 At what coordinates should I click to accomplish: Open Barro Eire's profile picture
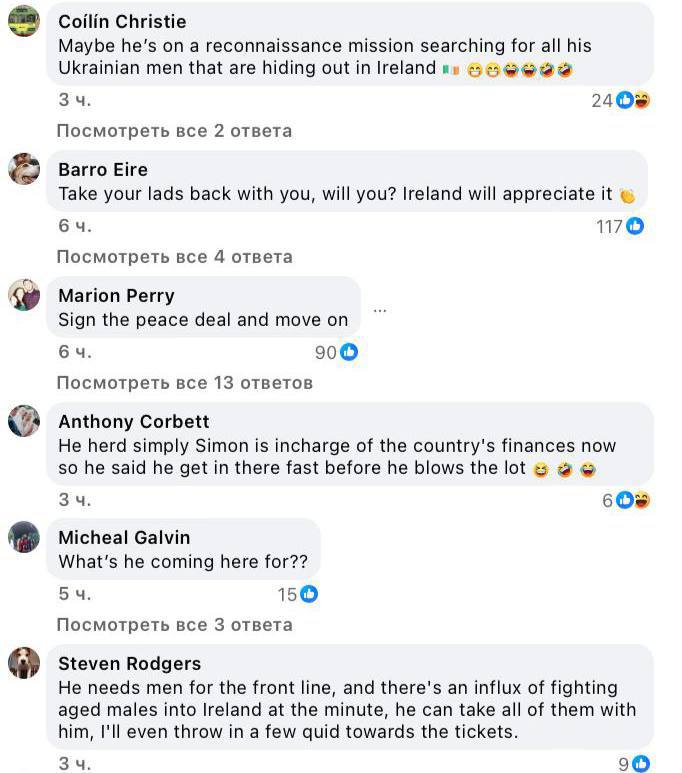tap(24, 169)
